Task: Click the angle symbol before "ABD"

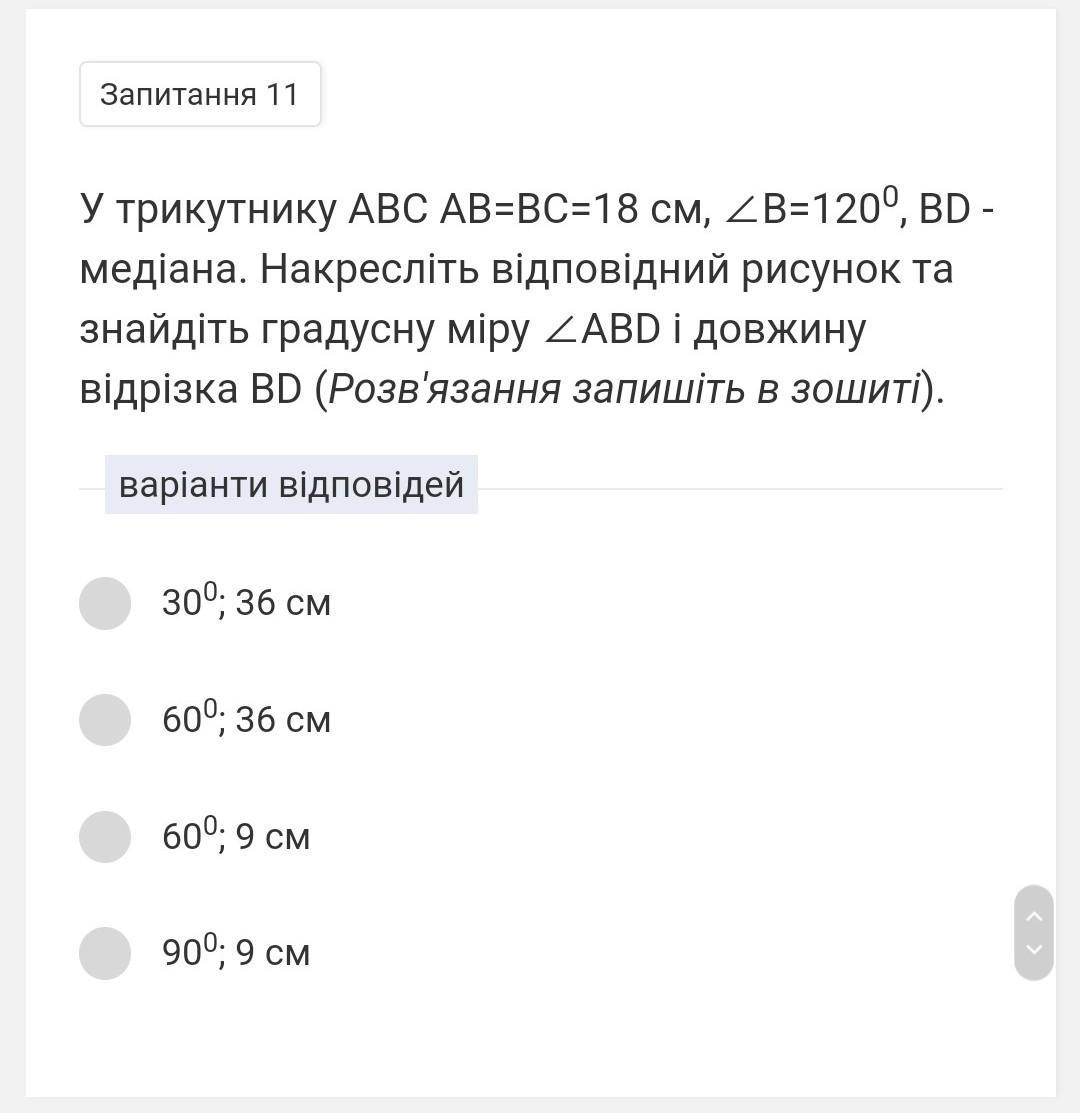Action: point(559,330)
